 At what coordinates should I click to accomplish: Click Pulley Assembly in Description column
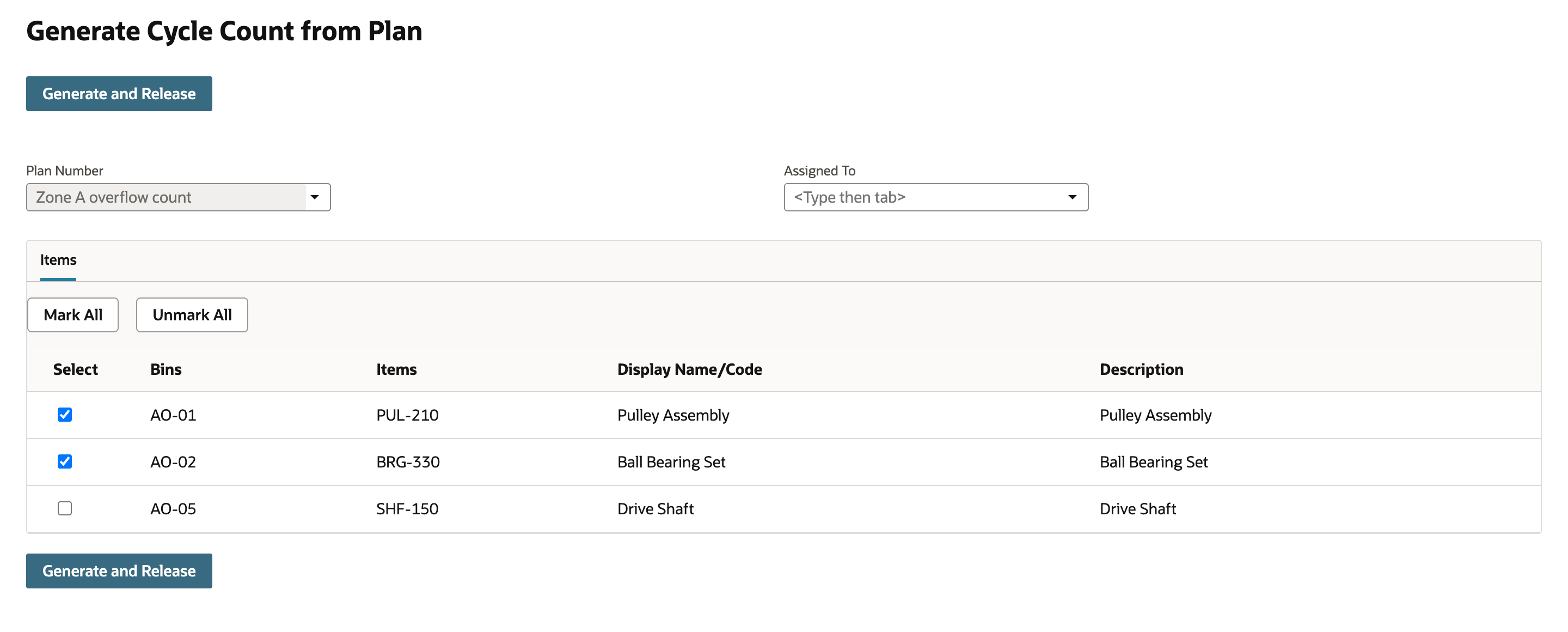1155,416
